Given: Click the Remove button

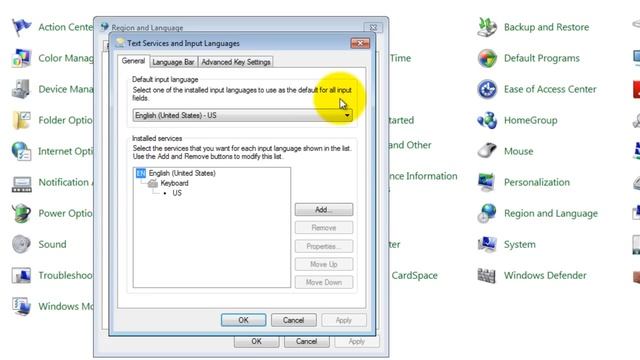Looking at the screenshot, I should point(324,228).
